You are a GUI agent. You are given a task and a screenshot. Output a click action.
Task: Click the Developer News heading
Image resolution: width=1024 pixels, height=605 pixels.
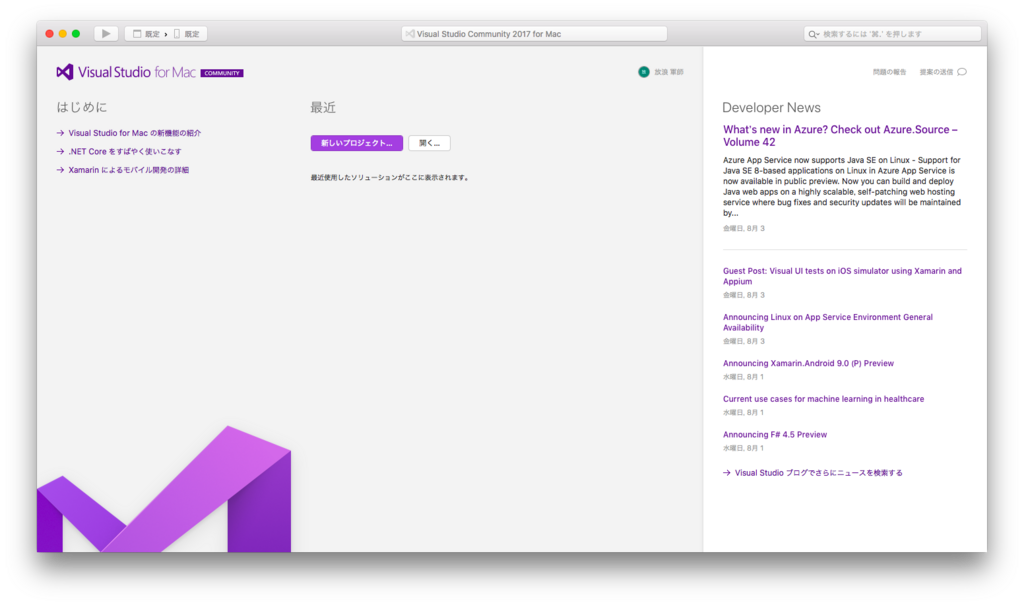tap(771, 108)
